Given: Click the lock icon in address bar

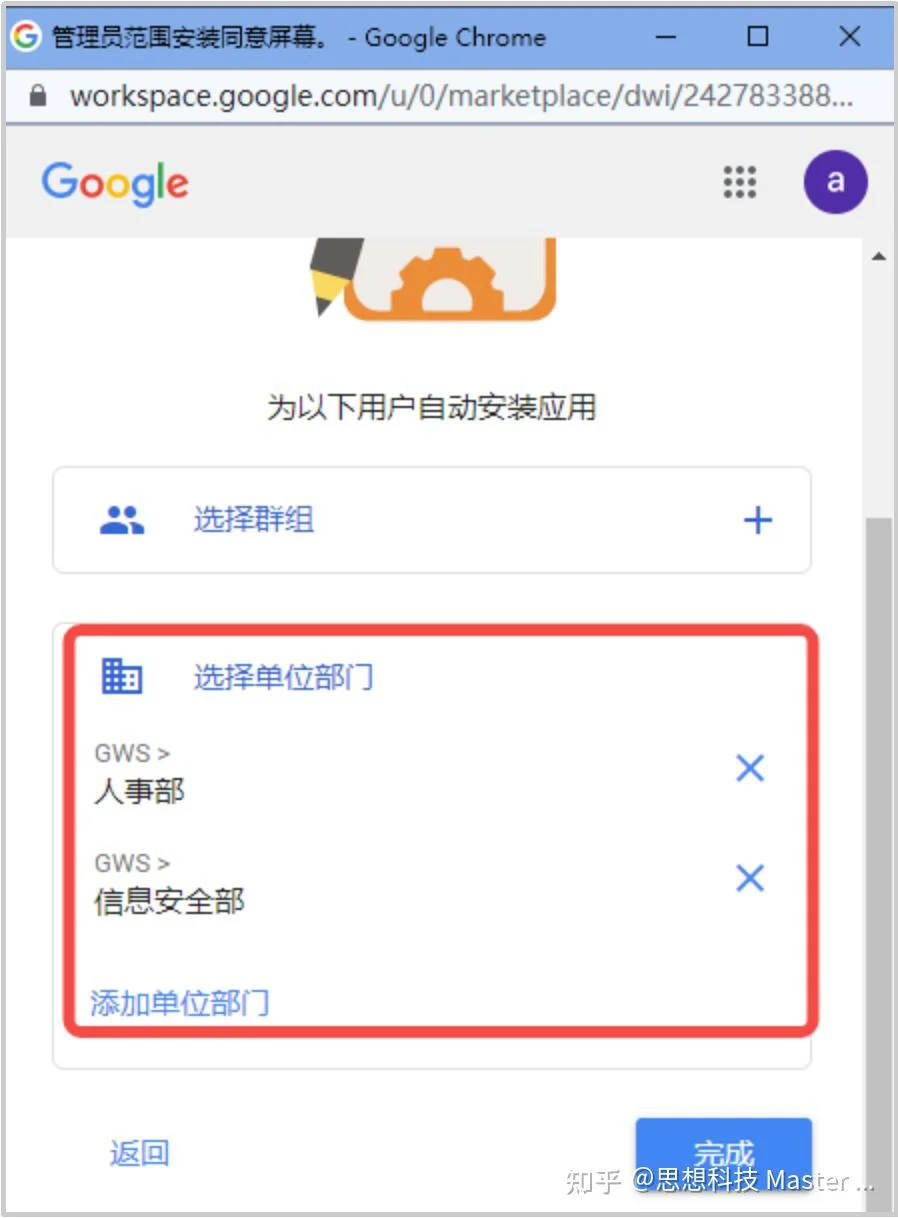Looking at the screenshot, I should (38, 96).
